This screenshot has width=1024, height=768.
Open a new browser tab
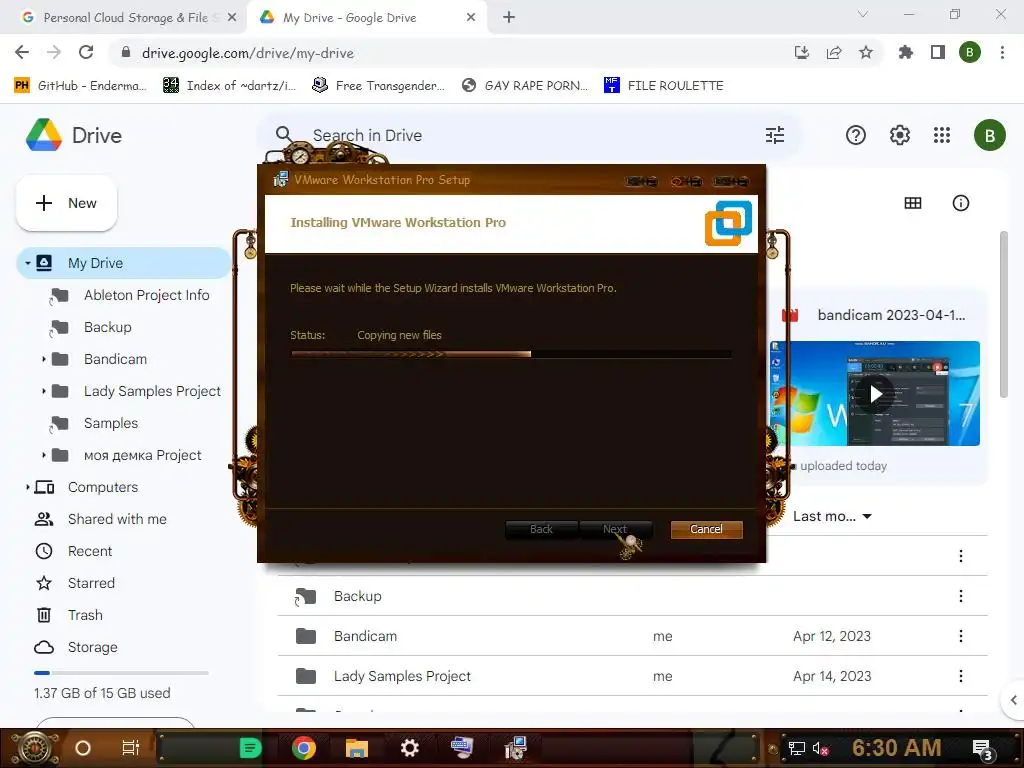tap(509, 18)
